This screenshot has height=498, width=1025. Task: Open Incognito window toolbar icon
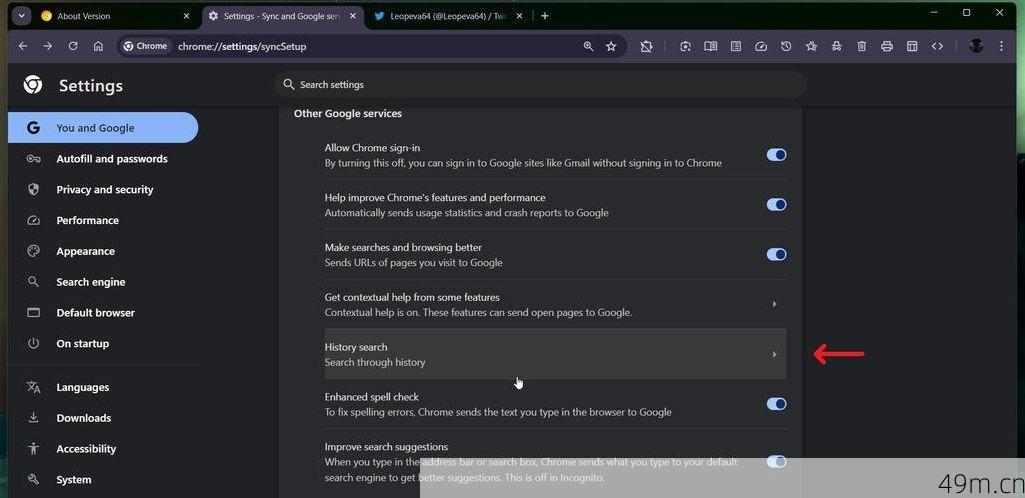[836, 46]
